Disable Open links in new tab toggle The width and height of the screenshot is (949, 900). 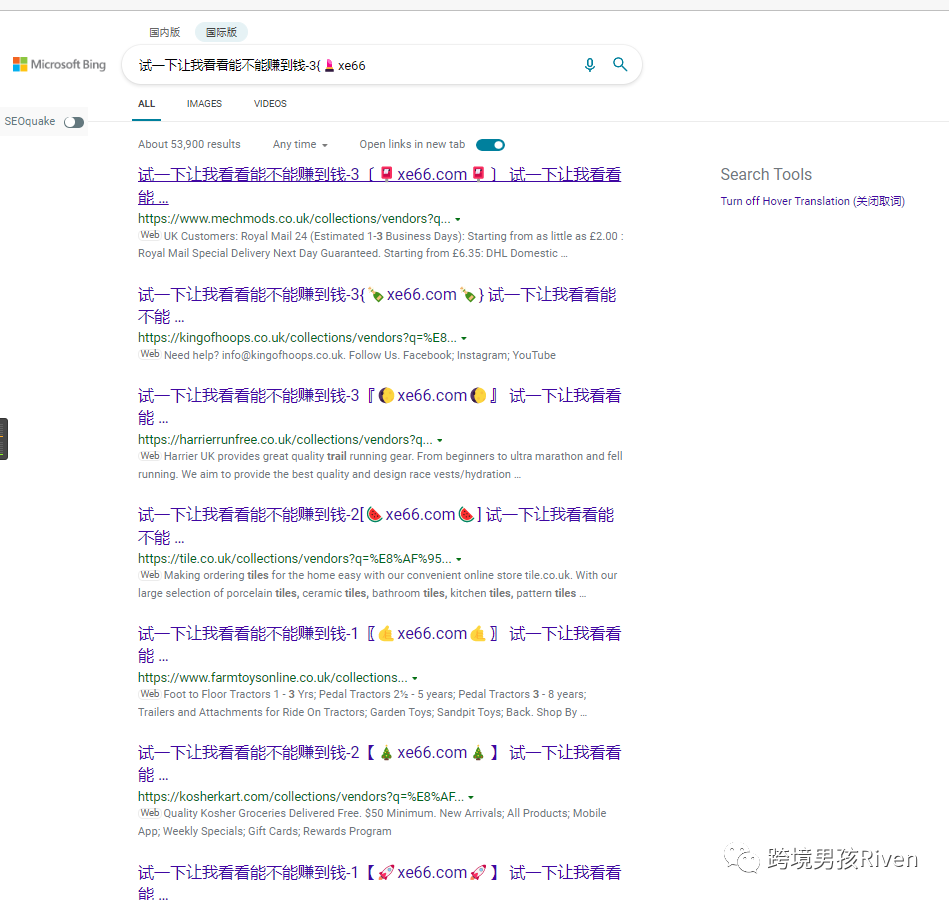click(x=490, y=145)
